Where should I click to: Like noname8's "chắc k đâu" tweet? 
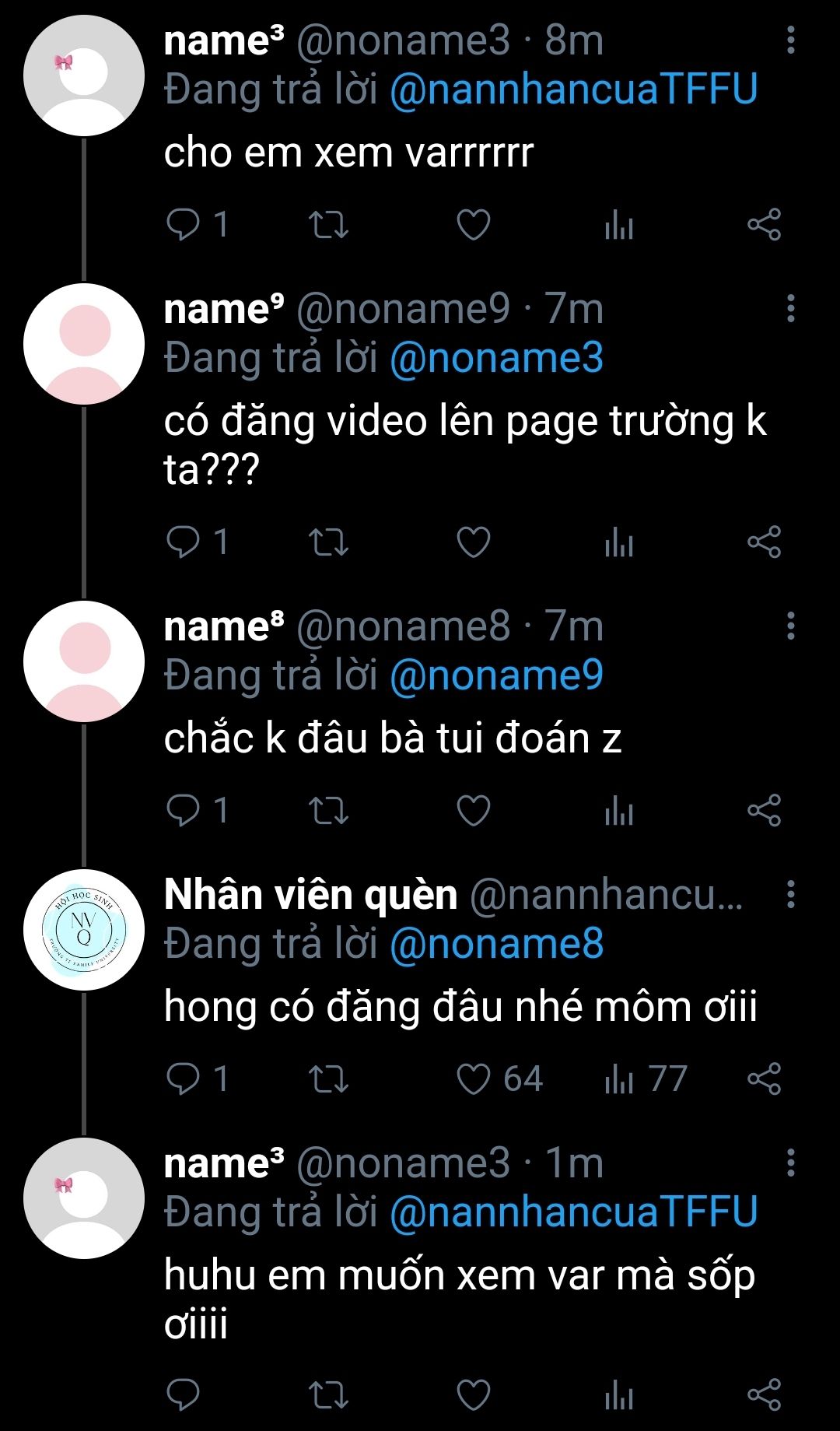tap(473, 810)
